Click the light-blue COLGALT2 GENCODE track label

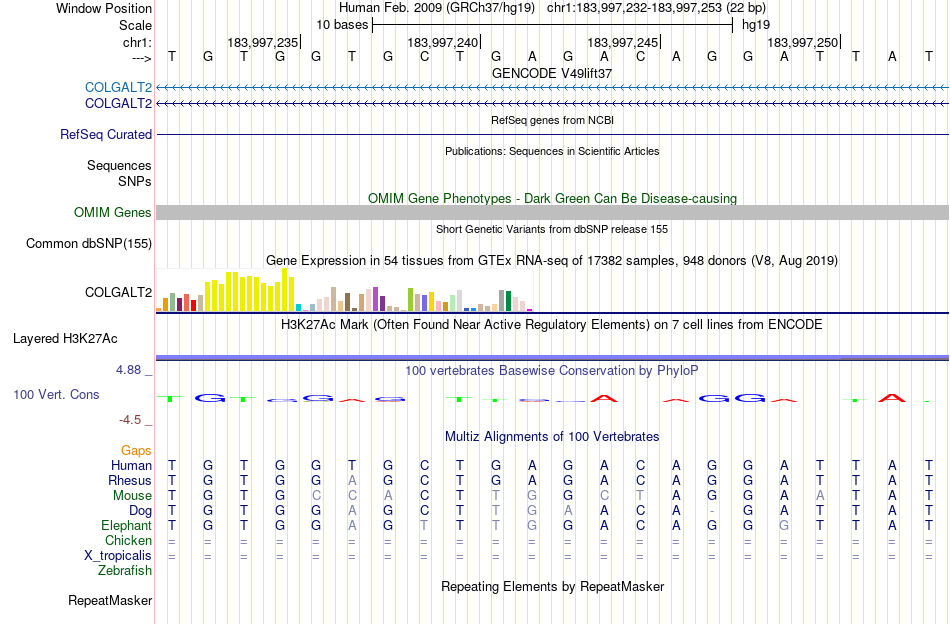click(118, 87)
